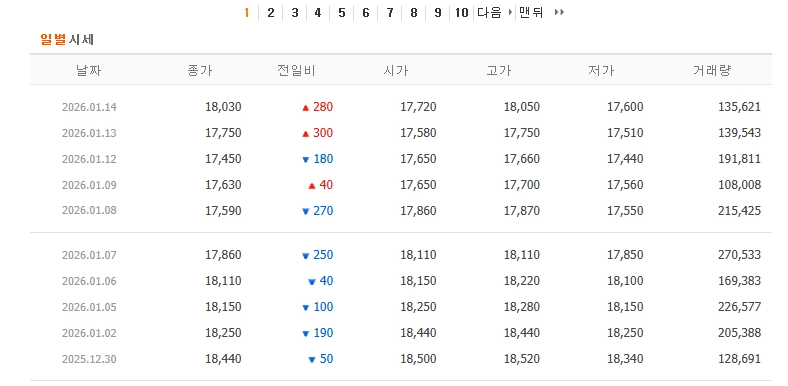The width and height of the screenshot is (788, 386).
Task: Click low price 17,510
Action: pos(625,133)
